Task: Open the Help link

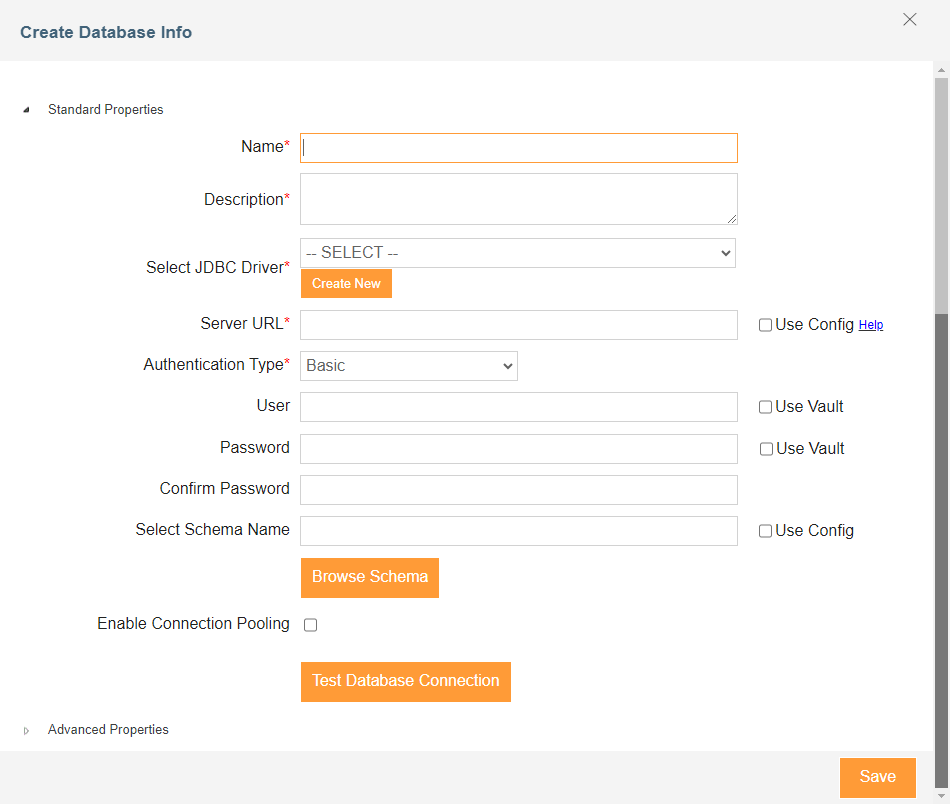Action: coord(871,325)
